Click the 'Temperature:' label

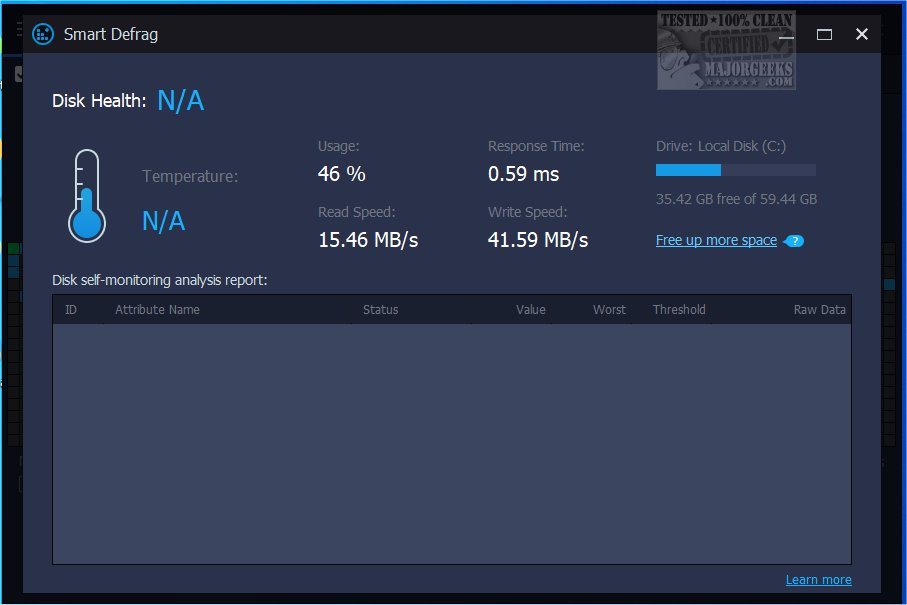point(190,176)
